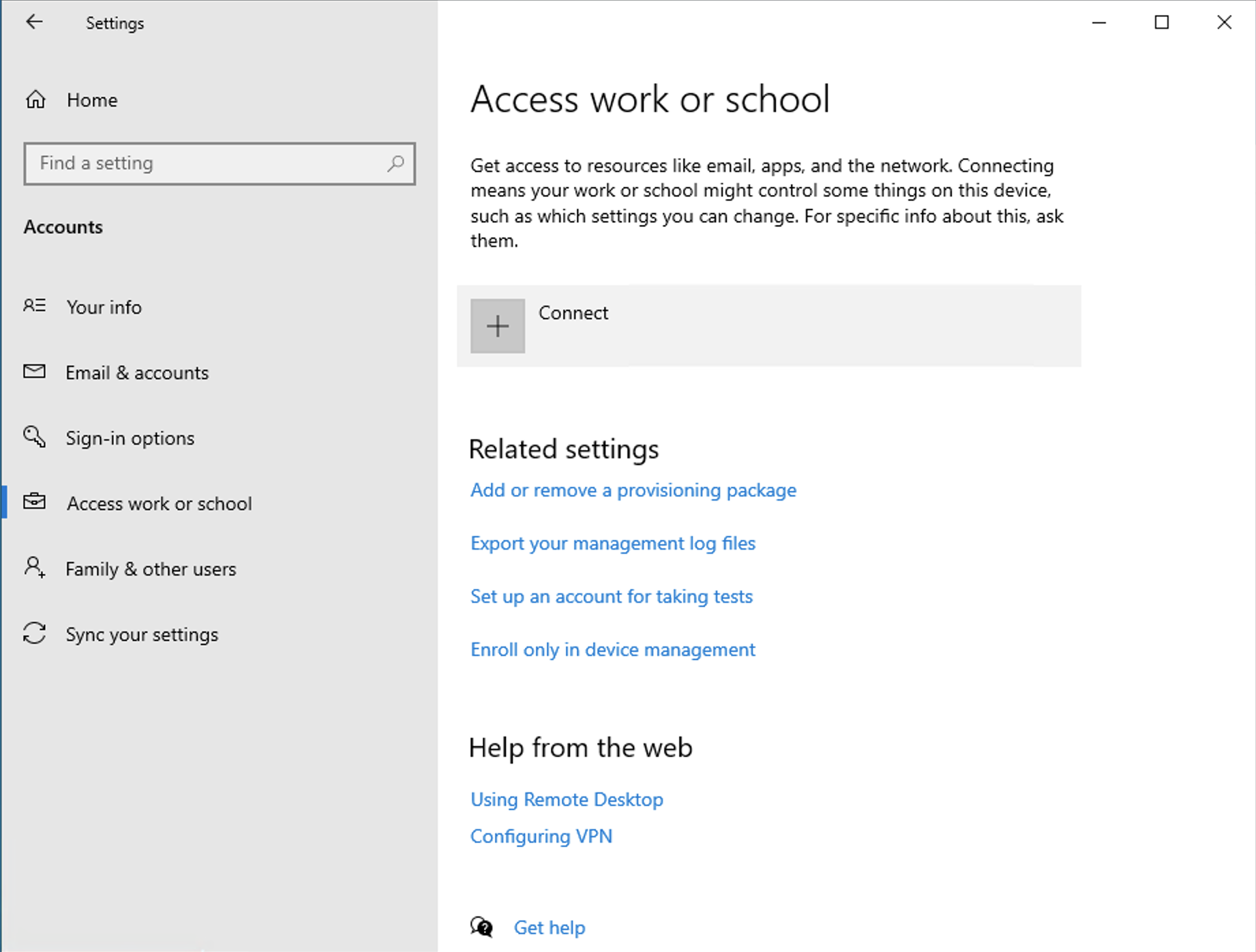
Task: Open Add or remove a provisioning package
Action: tap(633, 490)
